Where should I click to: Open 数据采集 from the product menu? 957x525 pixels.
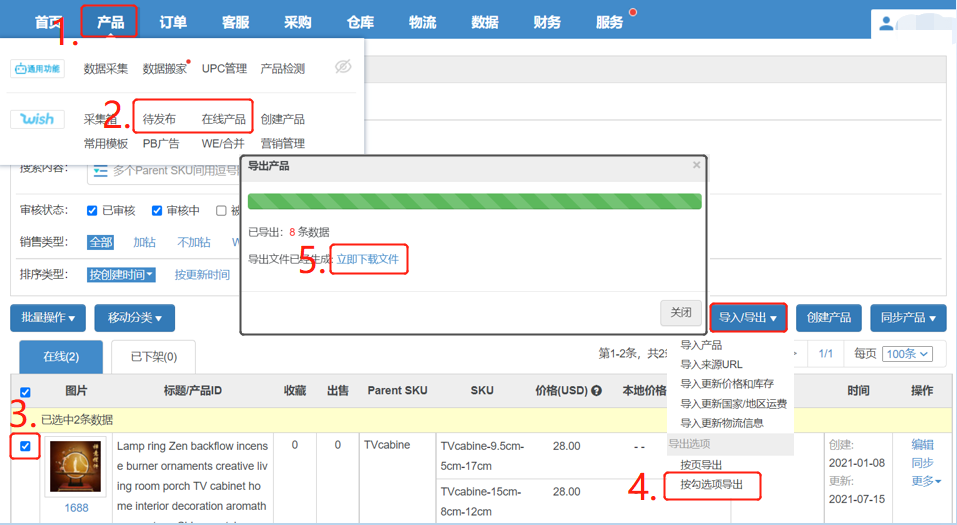pos(106,68)
